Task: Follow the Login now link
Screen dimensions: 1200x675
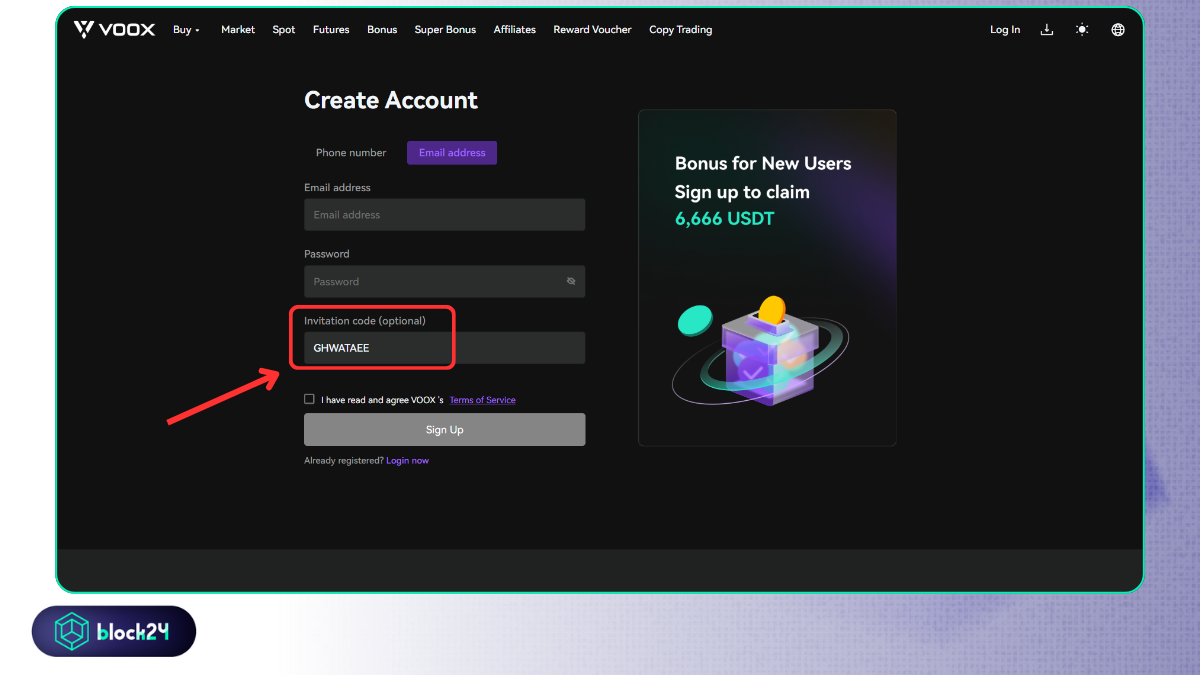Action: tap(408, 461)
